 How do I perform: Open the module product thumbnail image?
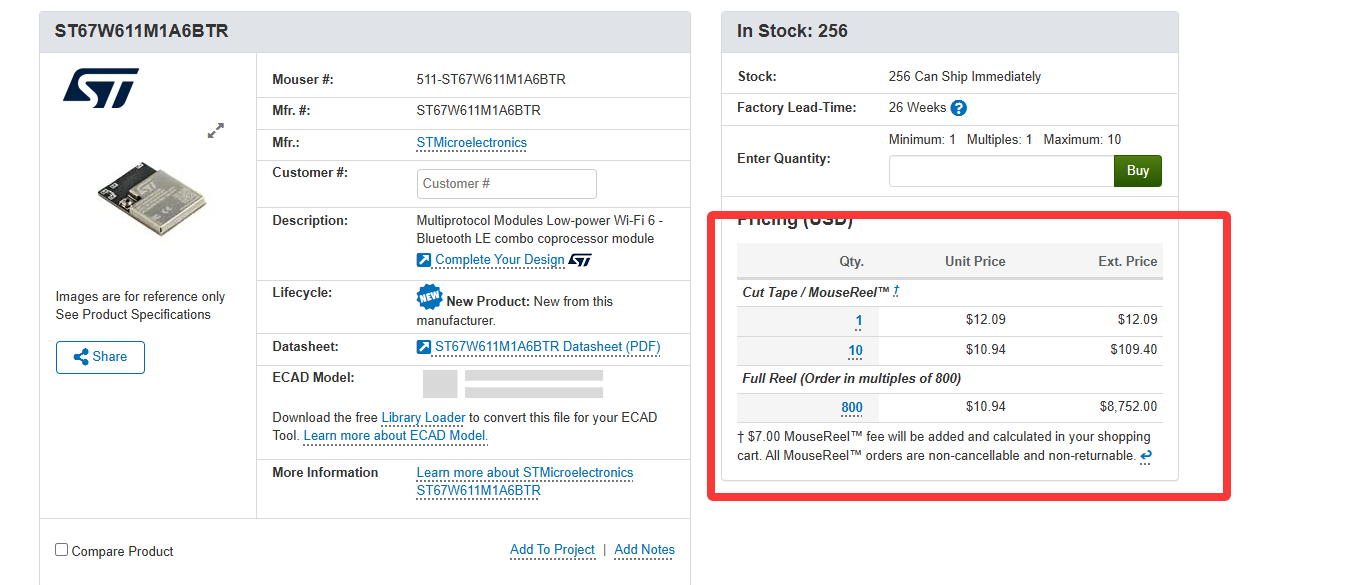click(153, 197)
